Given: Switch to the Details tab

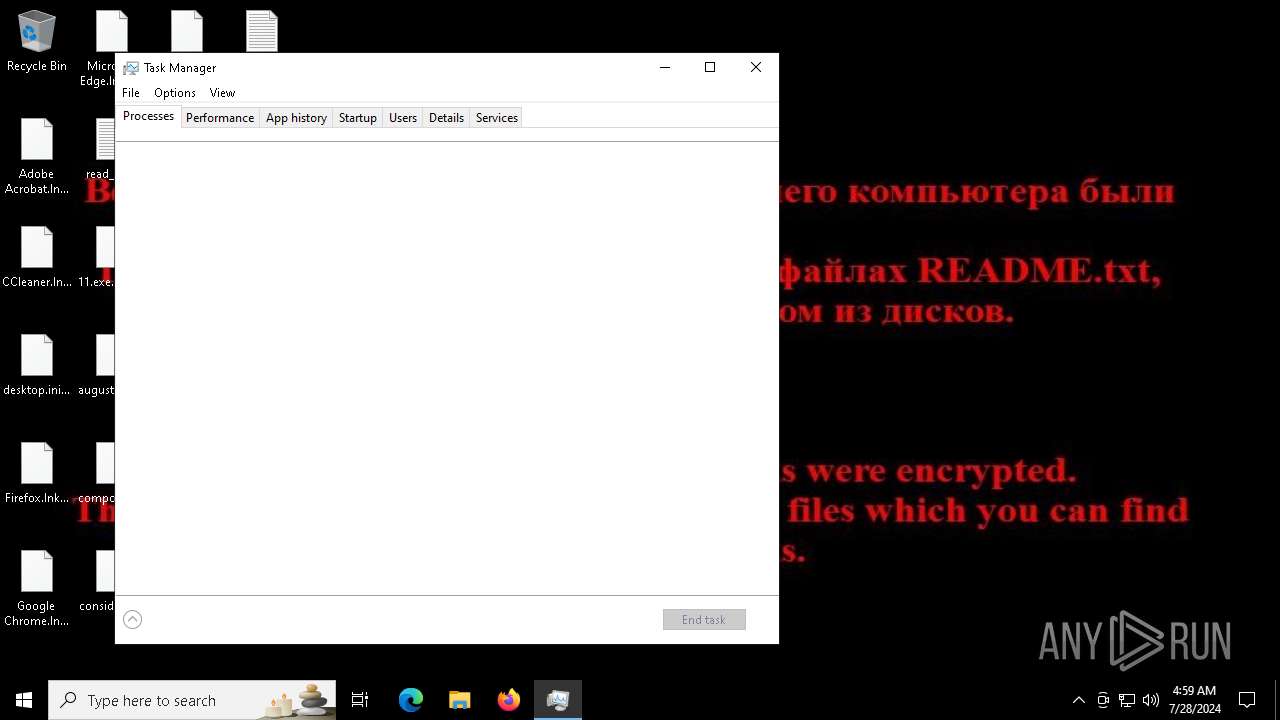Looking at the screenshot, I should coord(446,118).
